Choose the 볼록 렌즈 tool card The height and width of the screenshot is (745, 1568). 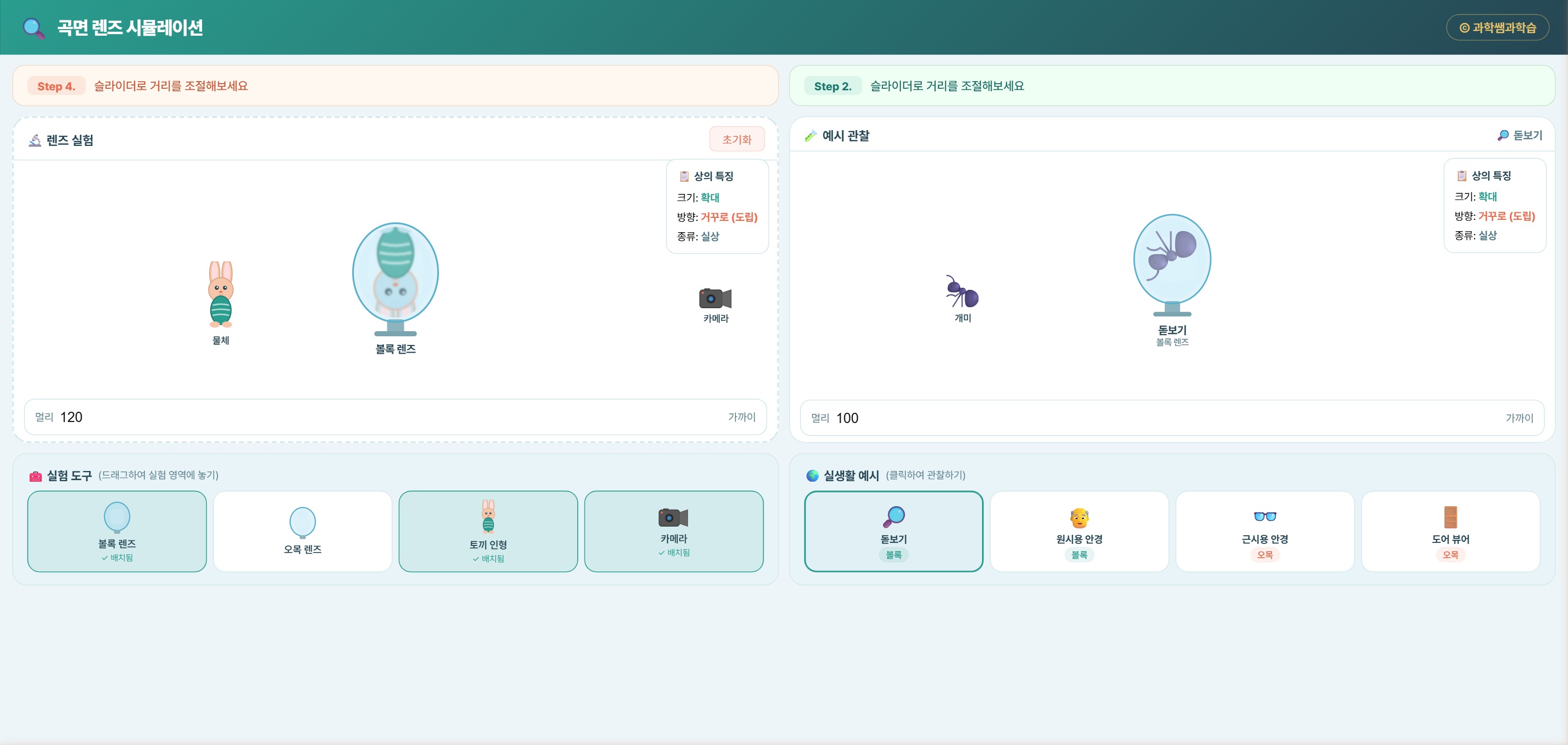coord(117,531)
